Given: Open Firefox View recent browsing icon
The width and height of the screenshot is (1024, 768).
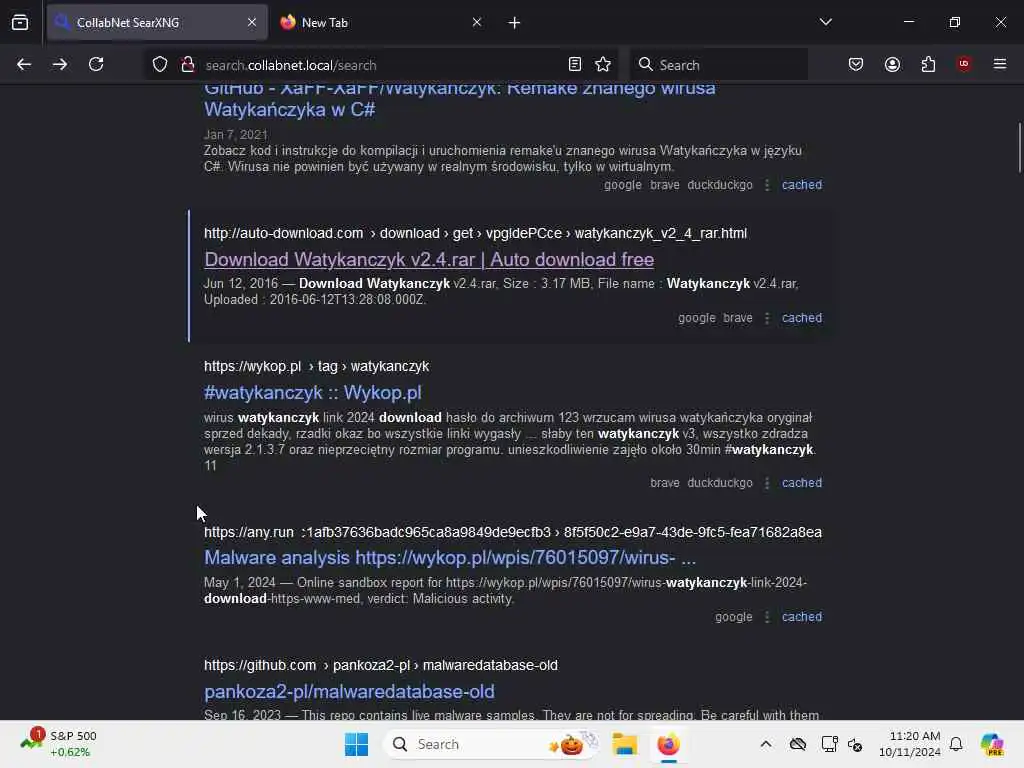Looking at the screenshot, I should click(x=20, y=23).
